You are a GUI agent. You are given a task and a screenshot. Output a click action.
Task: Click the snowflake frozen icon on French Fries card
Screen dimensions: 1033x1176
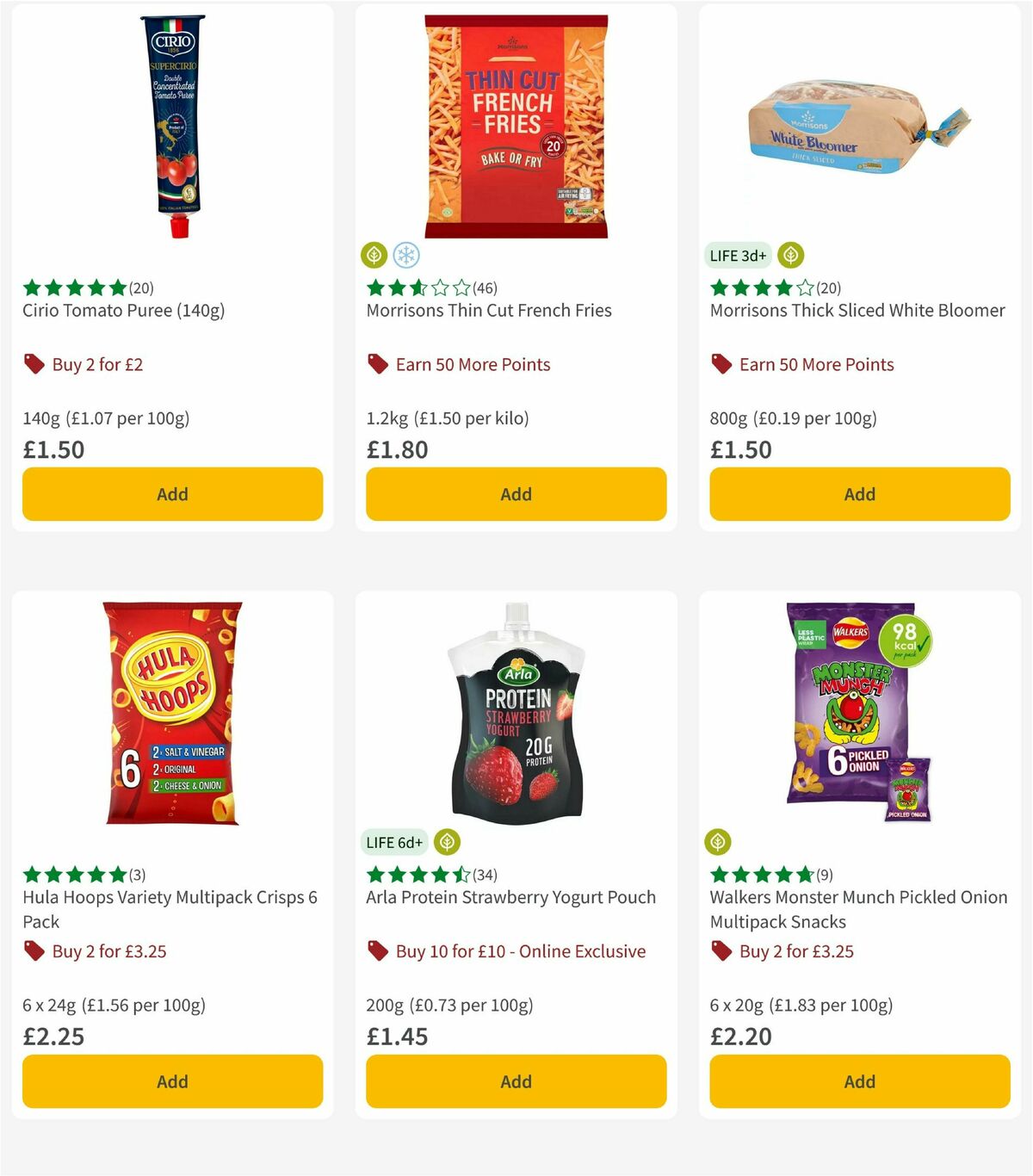pos(405,255)
